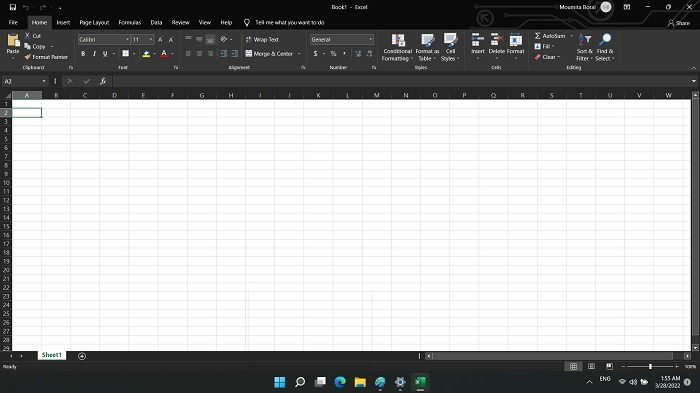The image size is (700, 393).
Task: Click the Insert cells icon
Action: [x=478, y=40]
